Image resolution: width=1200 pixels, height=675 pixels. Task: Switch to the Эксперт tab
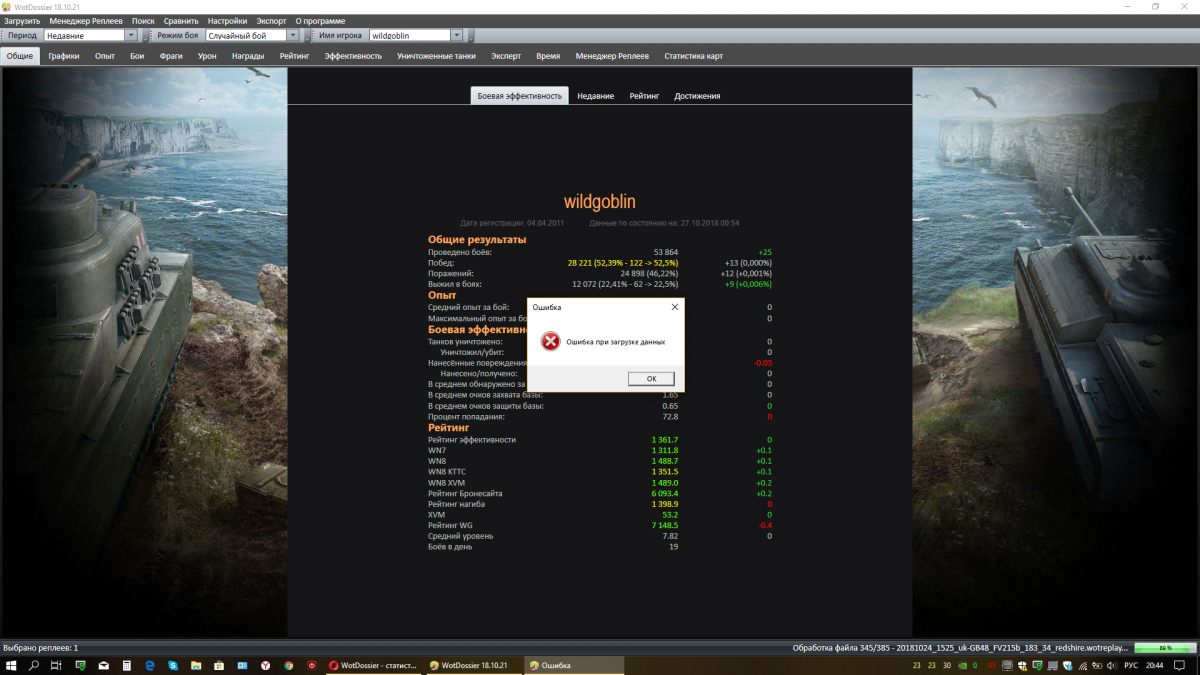click(506, 56)
